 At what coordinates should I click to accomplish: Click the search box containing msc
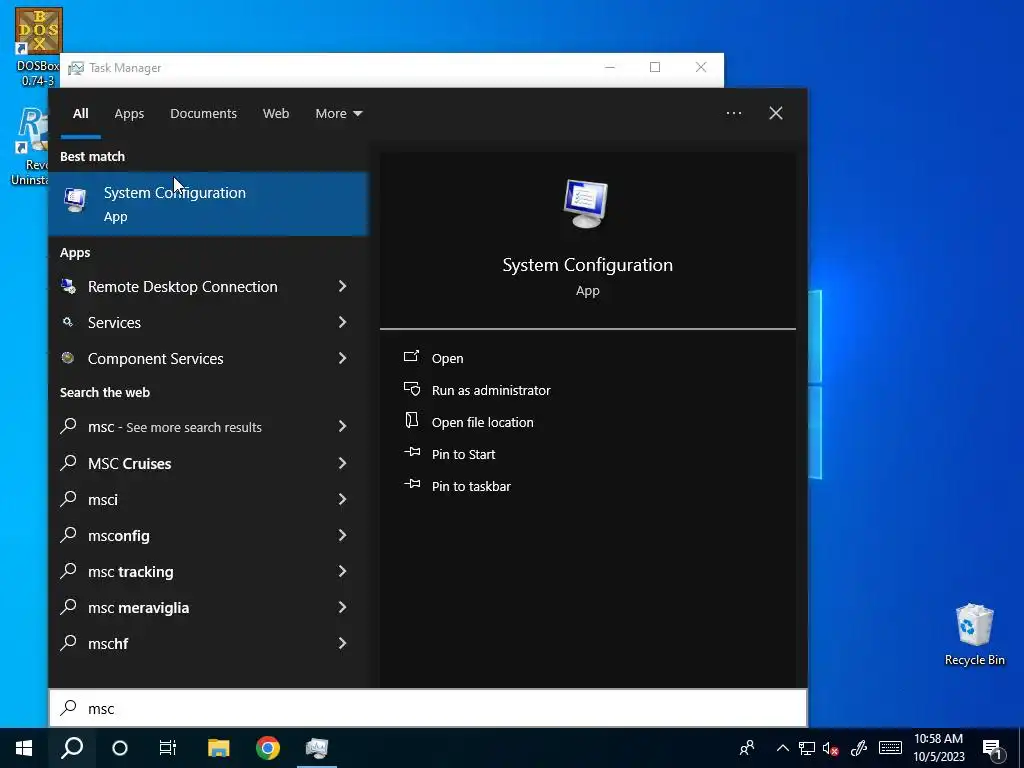pyautogui.click(x=428, y=709)
